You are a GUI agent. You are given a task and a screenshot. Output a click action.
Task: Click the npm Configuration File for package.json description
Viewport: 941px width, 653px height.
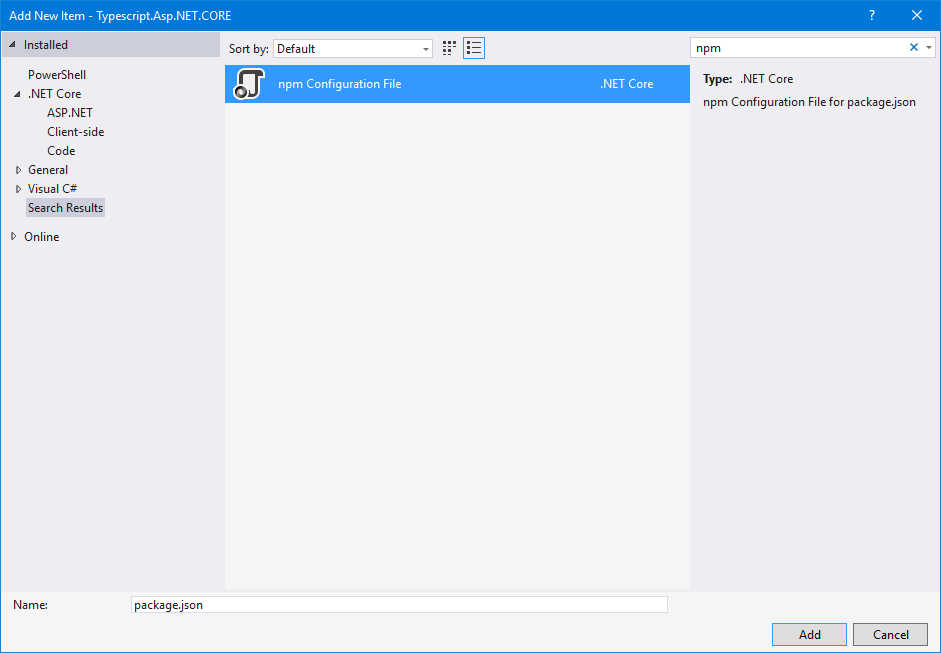tap(809, 102)
